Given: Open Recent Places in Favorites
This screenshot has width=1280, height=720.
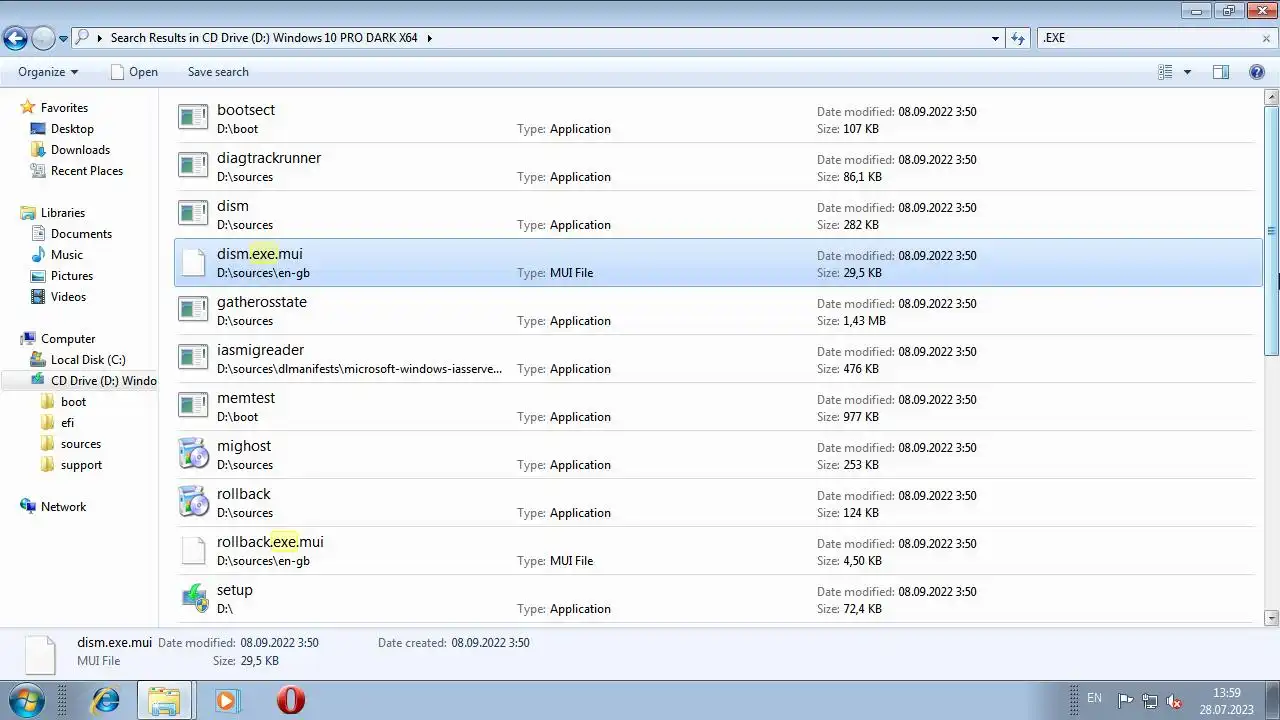Looking at the screenshot, I should point(87,171).
